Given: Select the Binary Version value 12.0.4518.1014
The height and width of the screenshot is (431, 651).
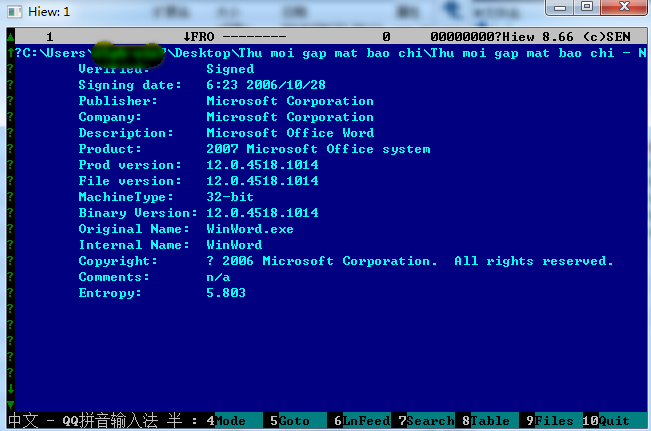Looking at the screenshot, I should [262, 213].
